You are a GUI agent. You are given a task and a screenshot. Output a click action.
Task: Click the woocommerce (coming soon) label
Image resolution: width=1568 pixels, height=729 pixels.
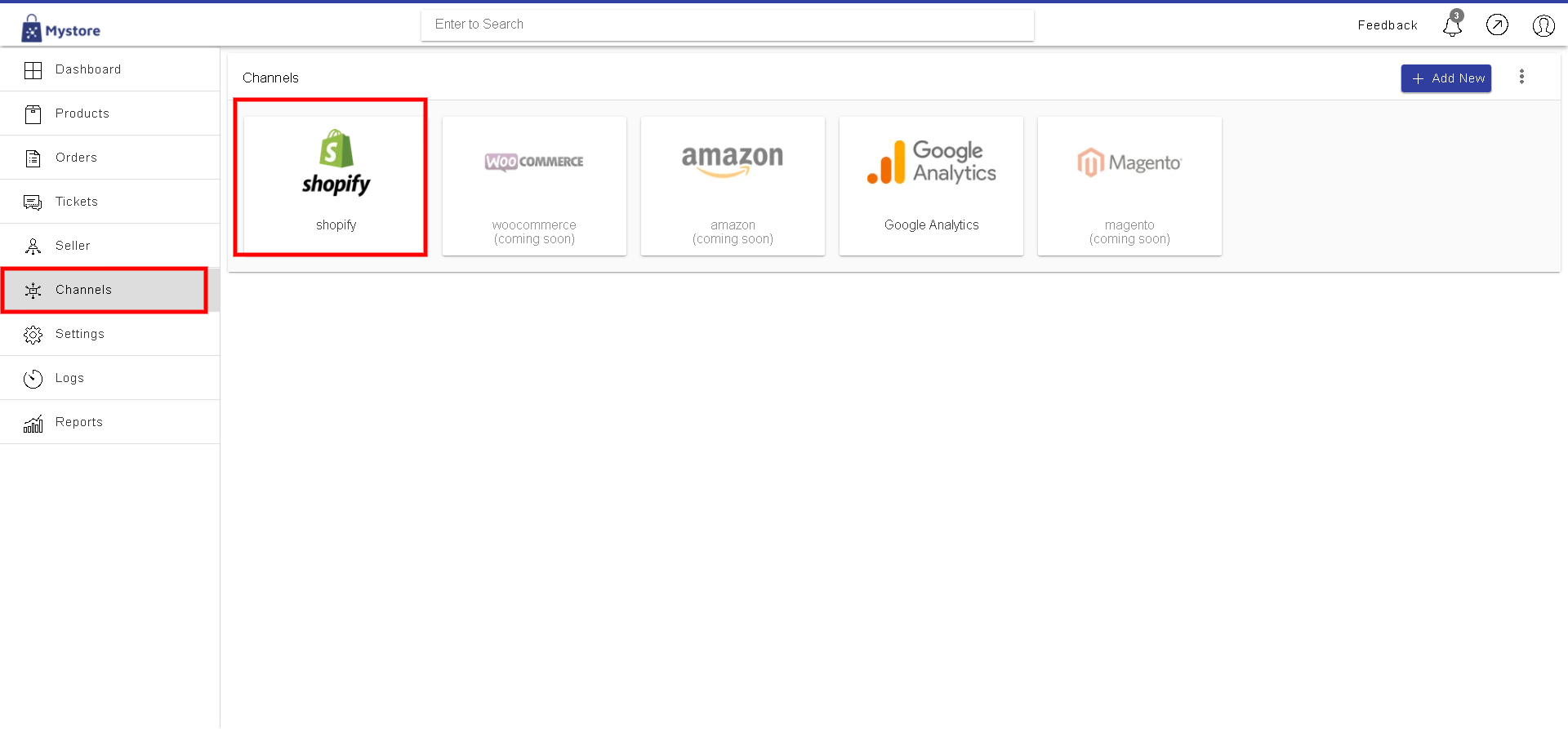tap(534, 232)
